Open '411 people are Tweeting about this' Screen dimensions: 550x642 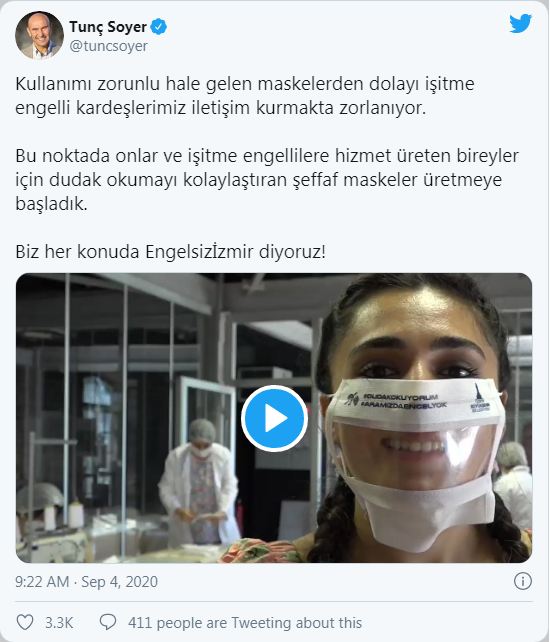tap(245, 623)
